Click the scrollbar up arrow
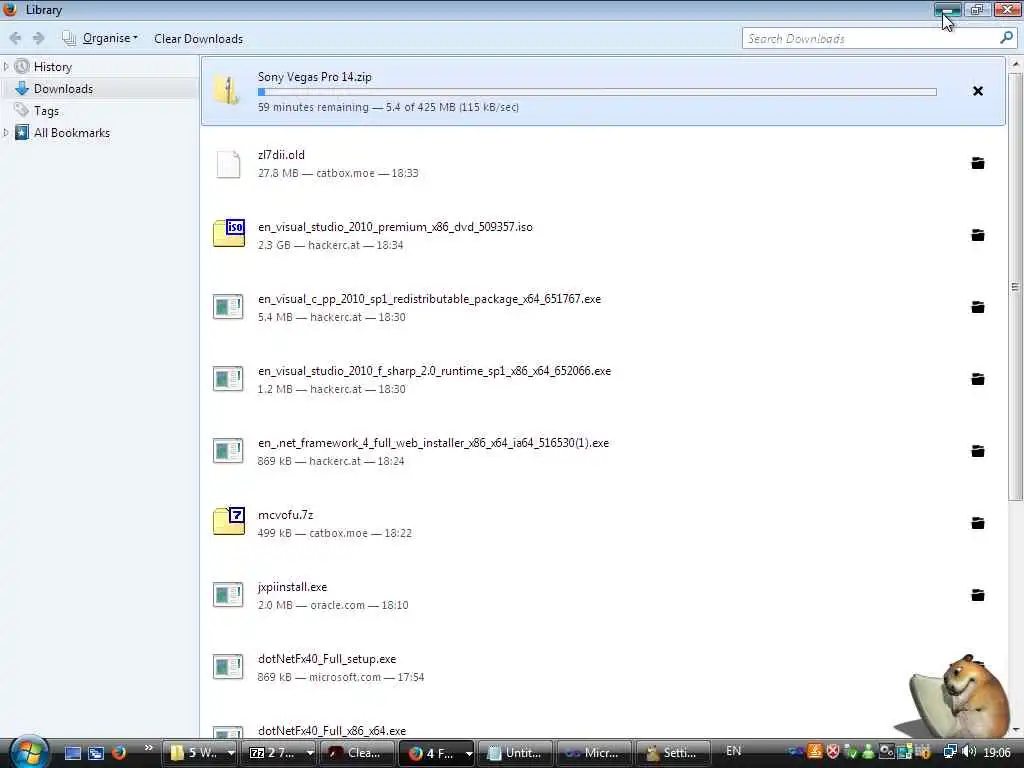 pyautogui.click(x=1015, y=64)
